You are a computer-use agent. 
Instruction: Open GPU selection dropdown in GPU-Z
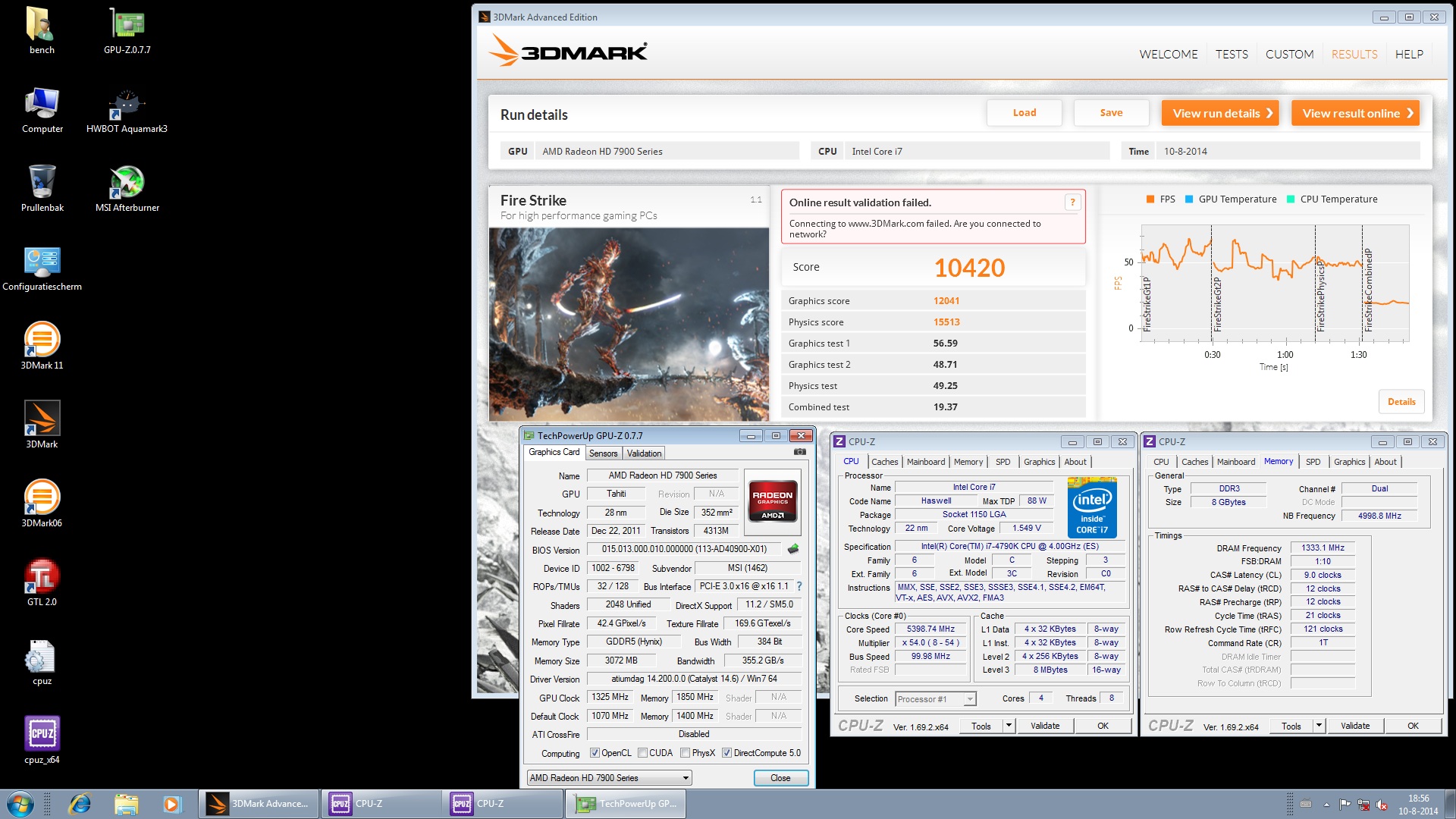pos(609,778)
